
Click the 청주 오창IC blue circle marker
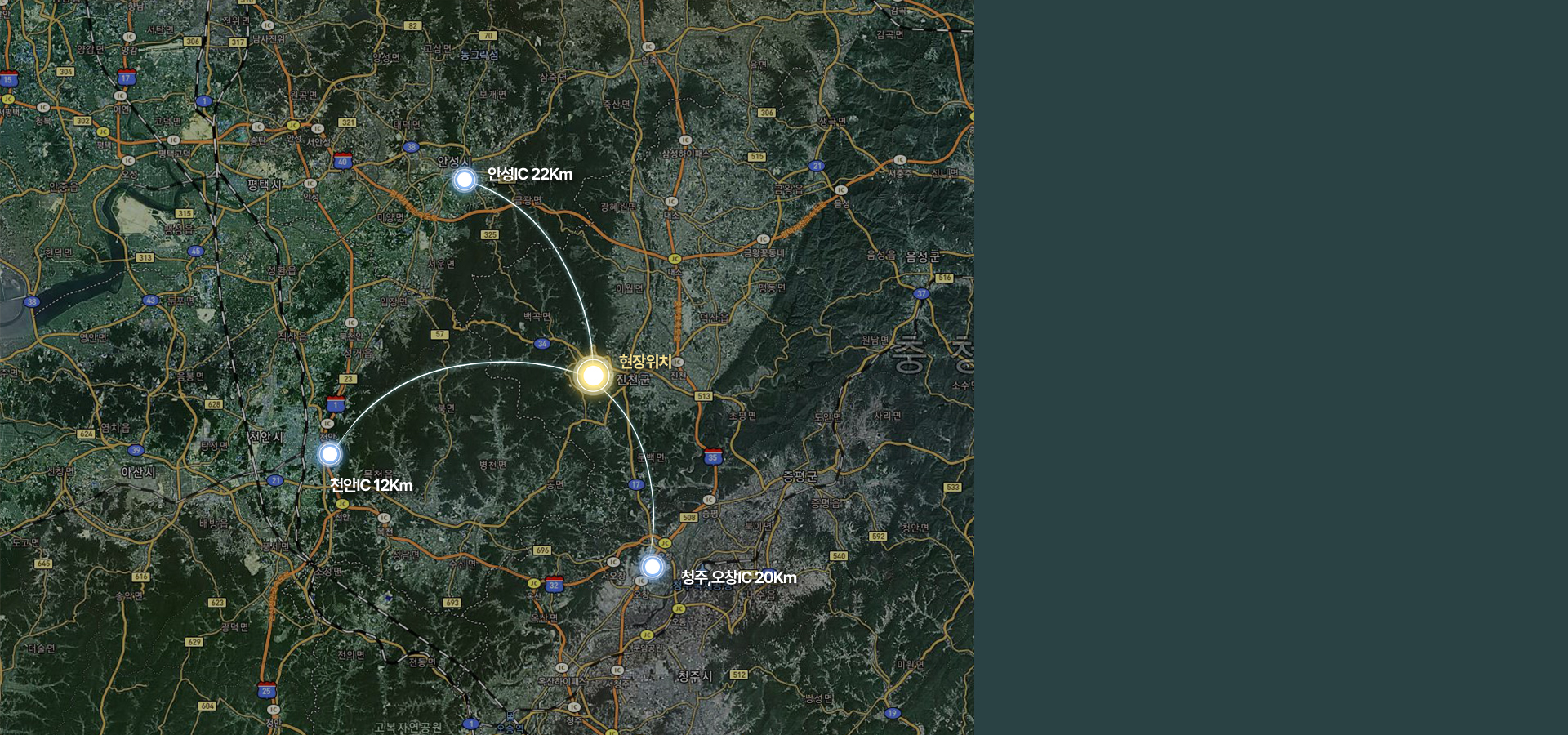(652, 566)
